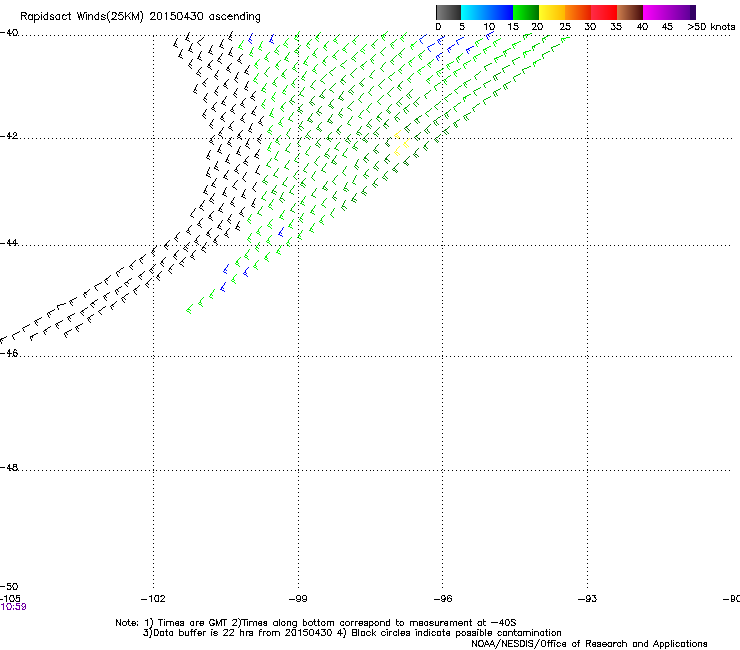The width and height of the screenshot is (740, 650).
Task: Click the purple '10:59' time label
Action: [14, 607]
